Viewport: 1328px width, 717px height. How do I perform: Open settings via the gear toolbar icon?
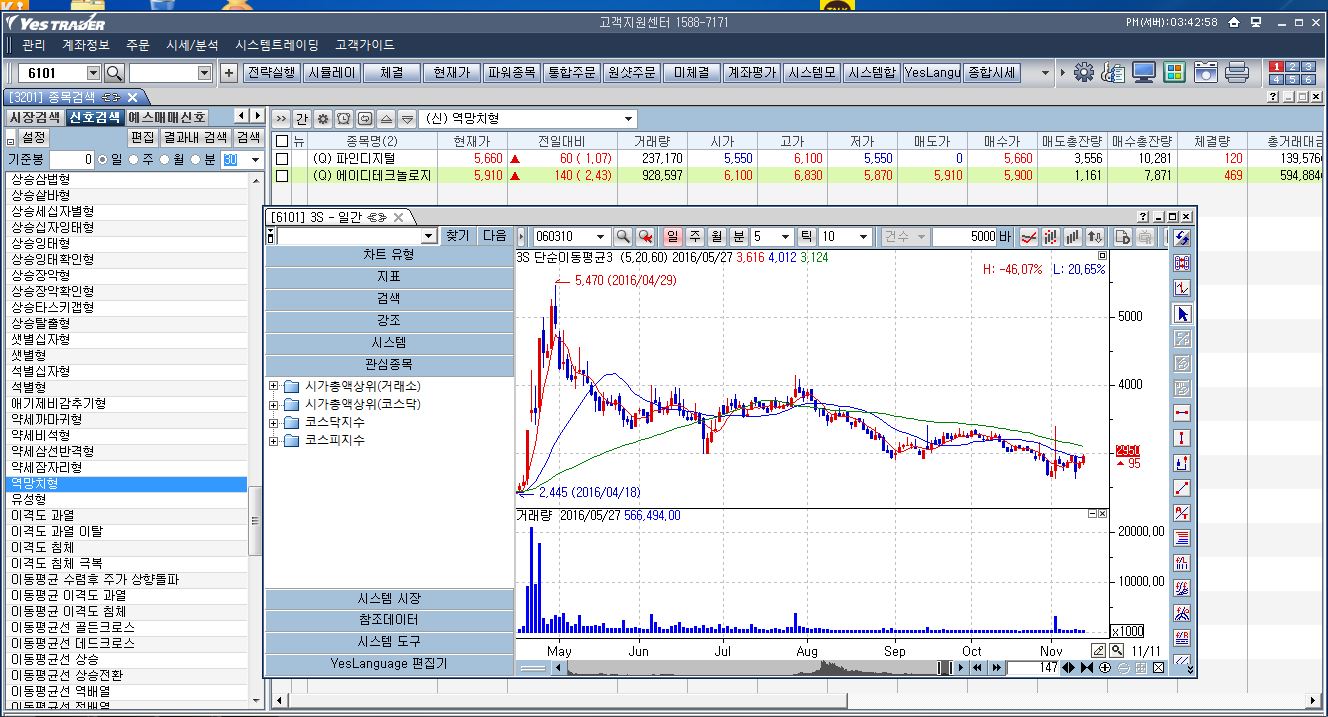(x=1084, y=73)
